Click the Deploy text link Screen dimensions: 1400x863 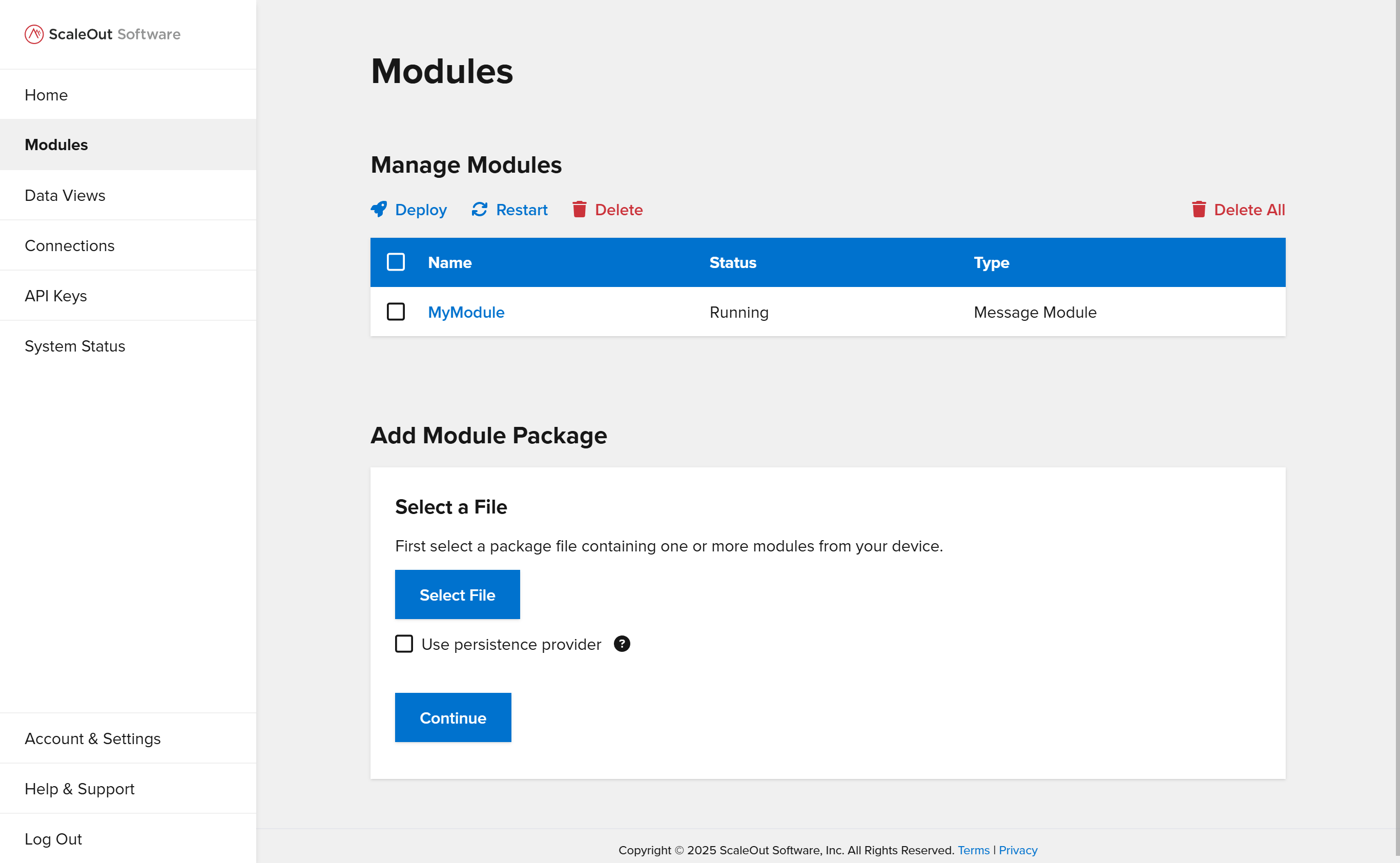(421, 210)
